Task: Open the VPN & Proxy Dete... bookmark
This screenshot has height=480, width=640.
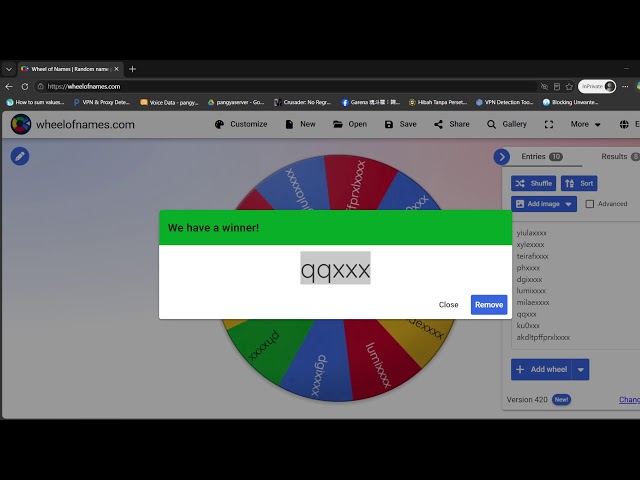Action: [102, 102]
